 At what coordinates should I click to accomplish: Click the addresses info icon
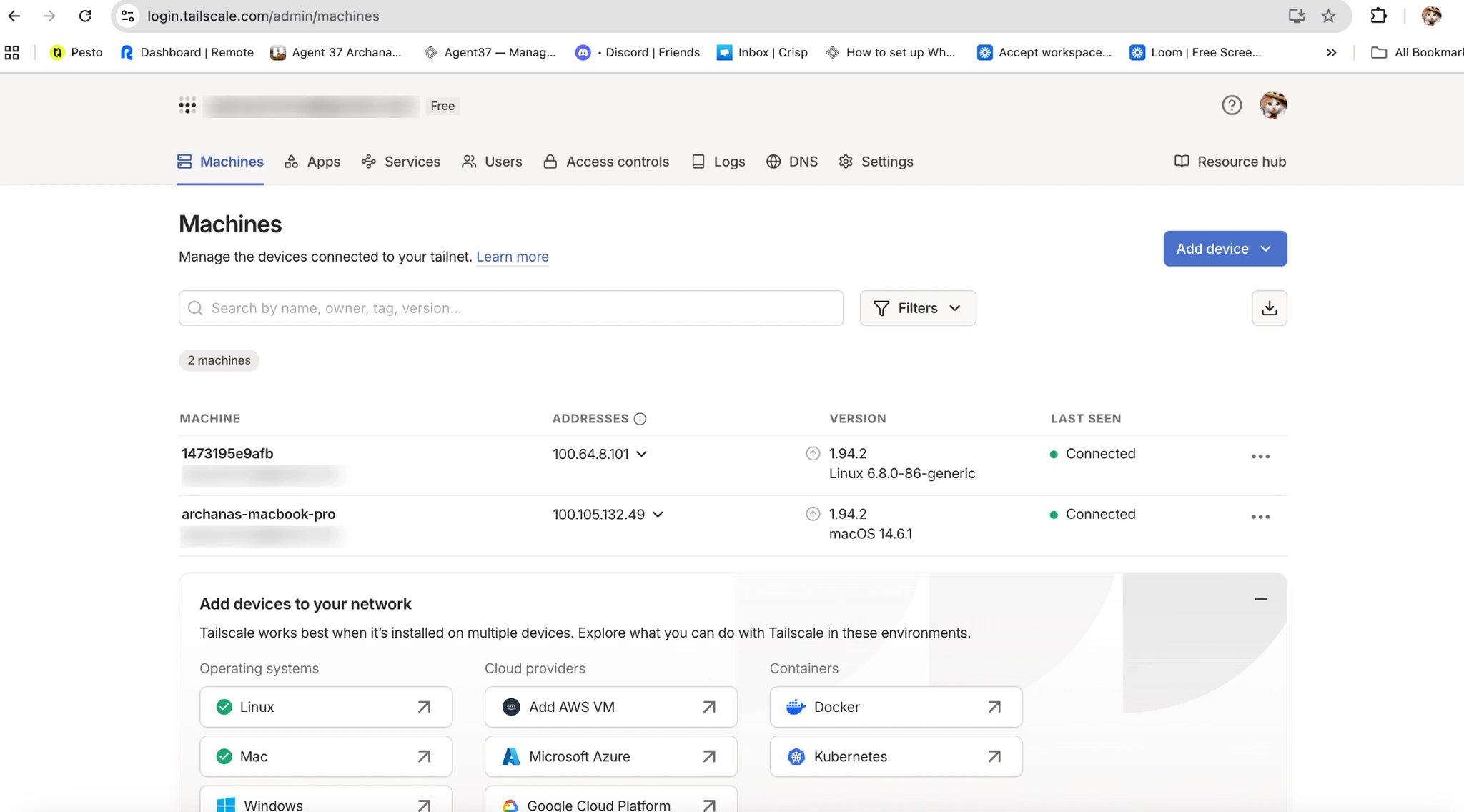tap(640, 419)
